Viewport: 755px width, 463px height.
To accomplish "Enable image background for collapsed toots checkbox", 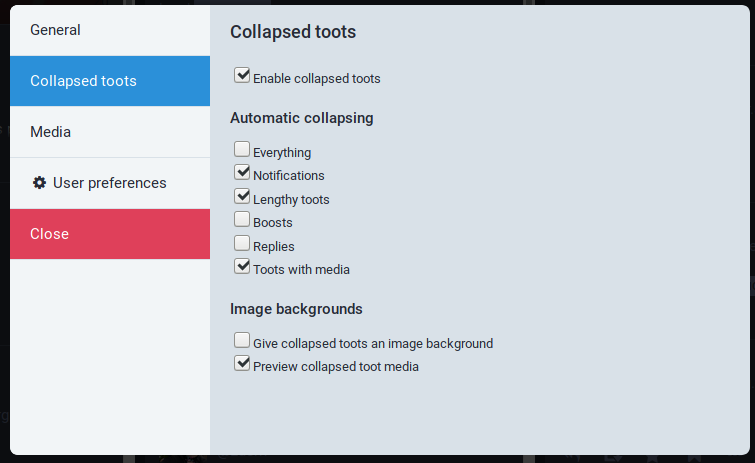I will coord(242,341).
